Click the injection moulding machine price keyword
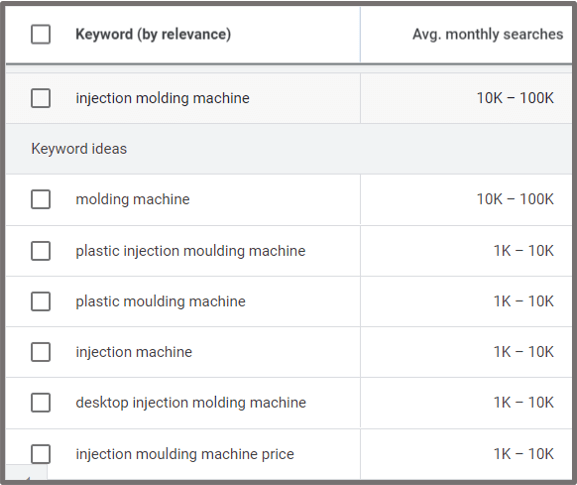Viewport: 577px width, 485px height. [x=185, y=454]
